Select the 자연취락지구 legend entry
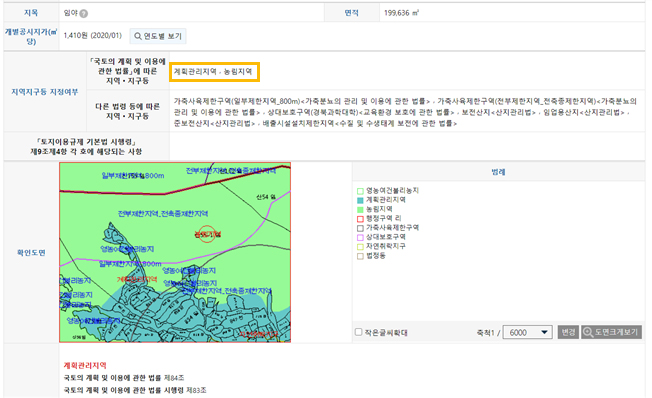The height and width of the screenshot is (398, 652). pyautogui.click(x=381, y=246)
